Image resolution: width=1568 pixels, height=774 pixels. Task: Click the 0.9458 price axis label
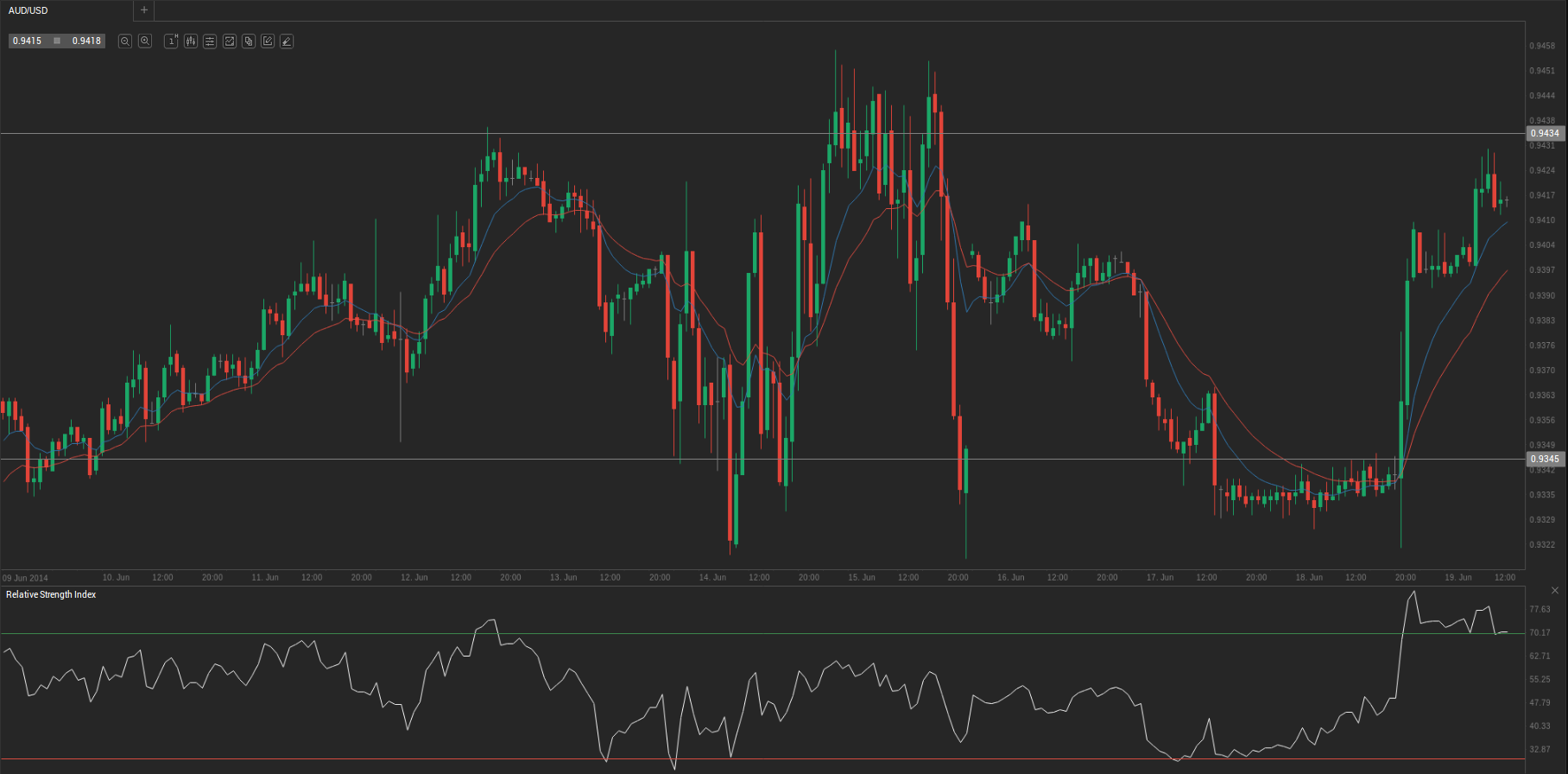coord(1542,46)
